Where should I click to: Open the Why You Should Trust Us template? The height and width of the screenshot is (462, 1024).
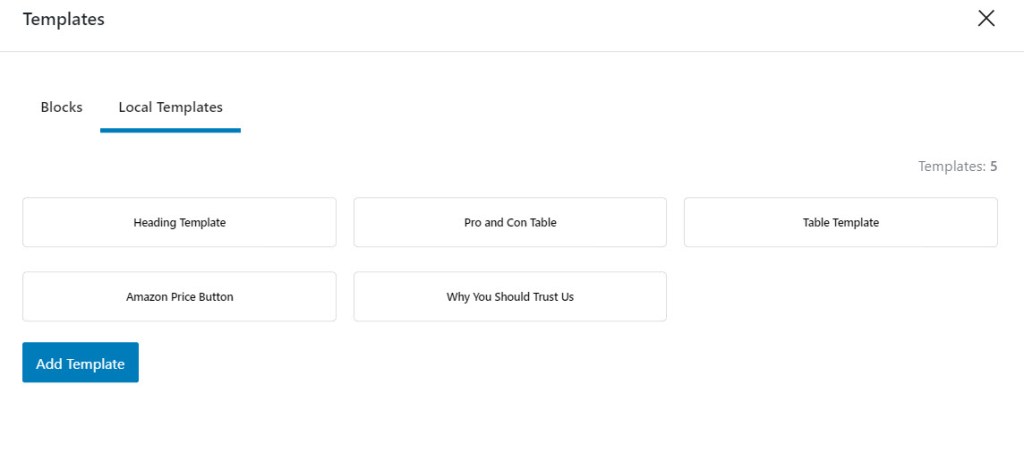pos(510,297)
